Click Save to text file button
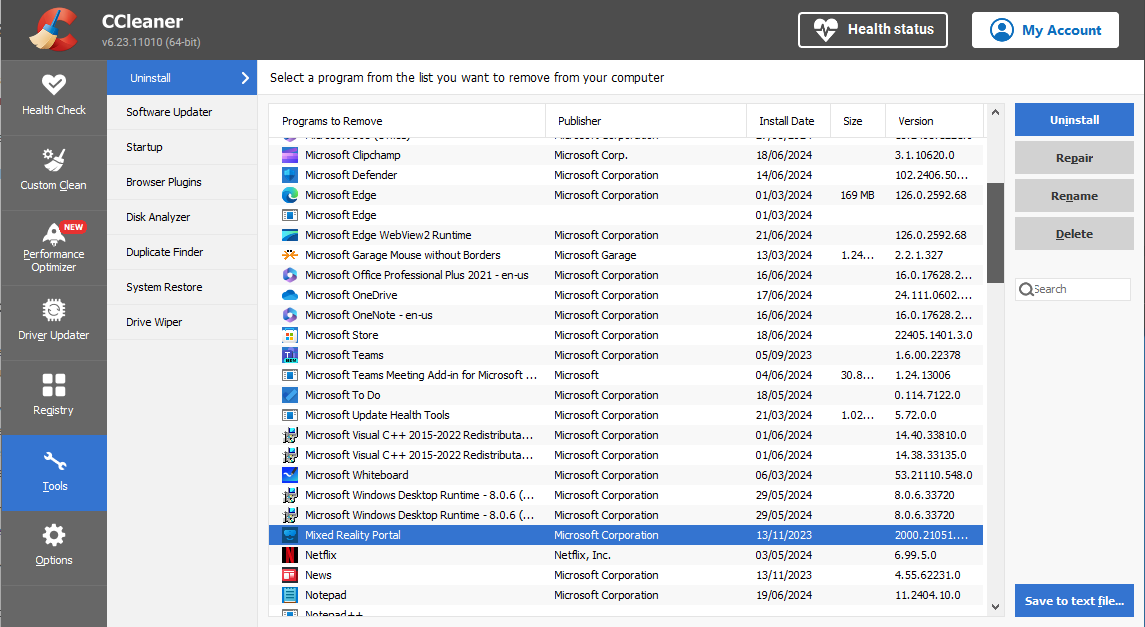This screenshot has width=1145, height=627. click(1074, 601)
